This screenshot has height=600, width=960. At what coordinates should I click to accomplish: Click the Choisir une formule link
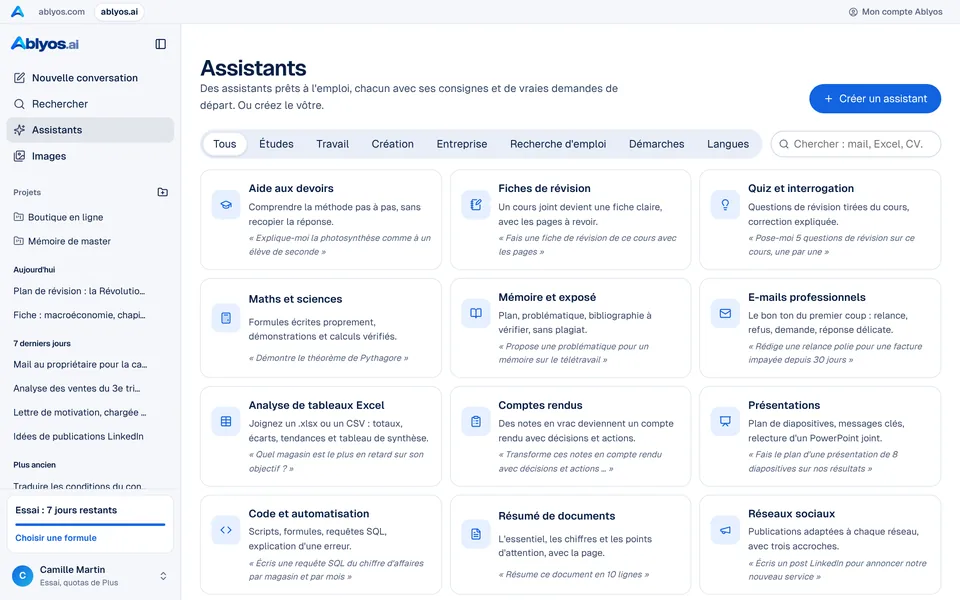click(x=56, y=538)
